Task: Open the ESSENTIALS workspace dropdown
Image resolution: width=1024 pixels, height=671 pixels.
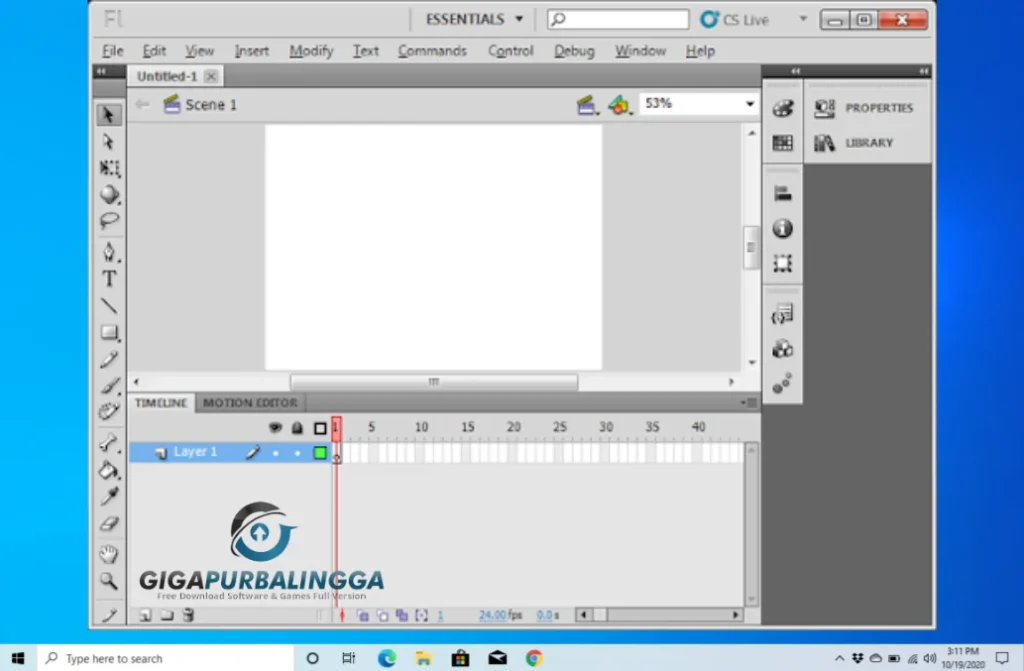Action: point(472,19)
